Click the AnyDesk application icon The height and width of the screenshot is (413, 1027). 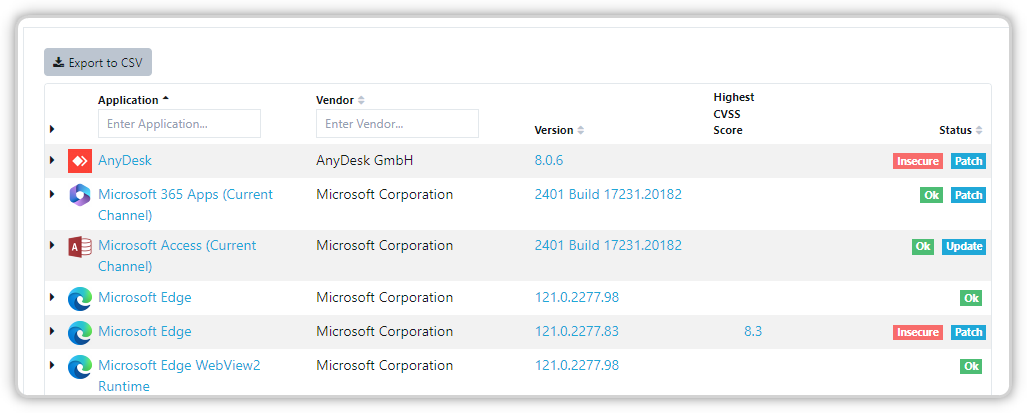(x=79, y=161)
